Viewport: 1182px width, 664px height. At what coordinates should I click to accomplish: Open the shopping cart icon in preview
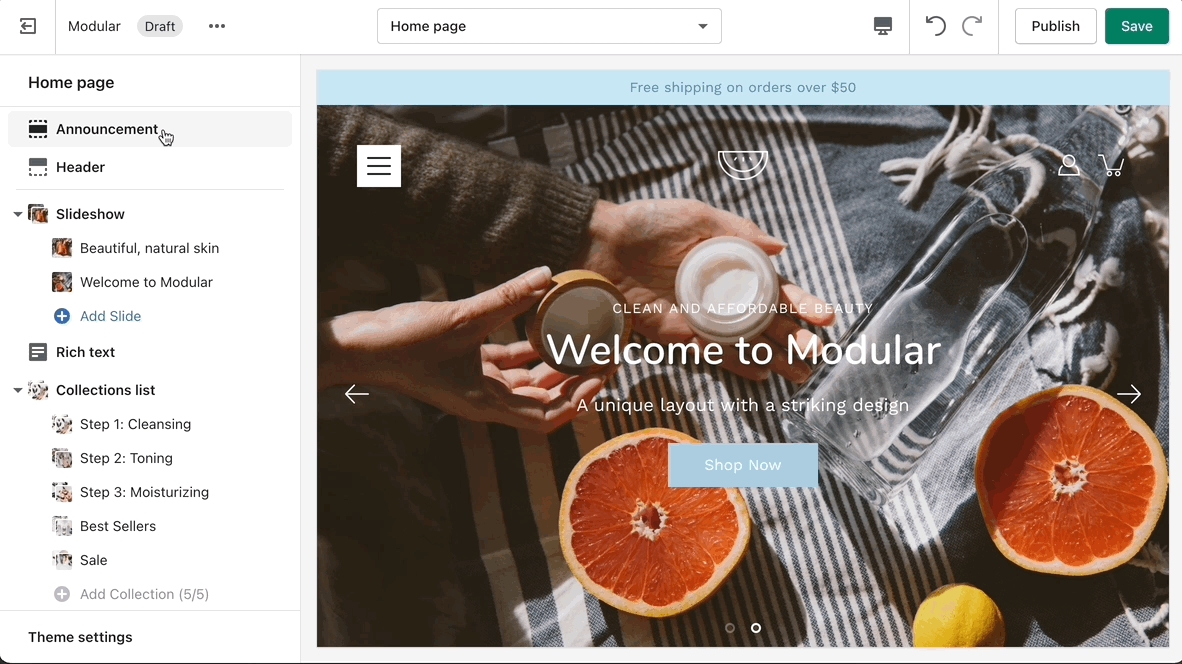click(x=1112, y=165)
